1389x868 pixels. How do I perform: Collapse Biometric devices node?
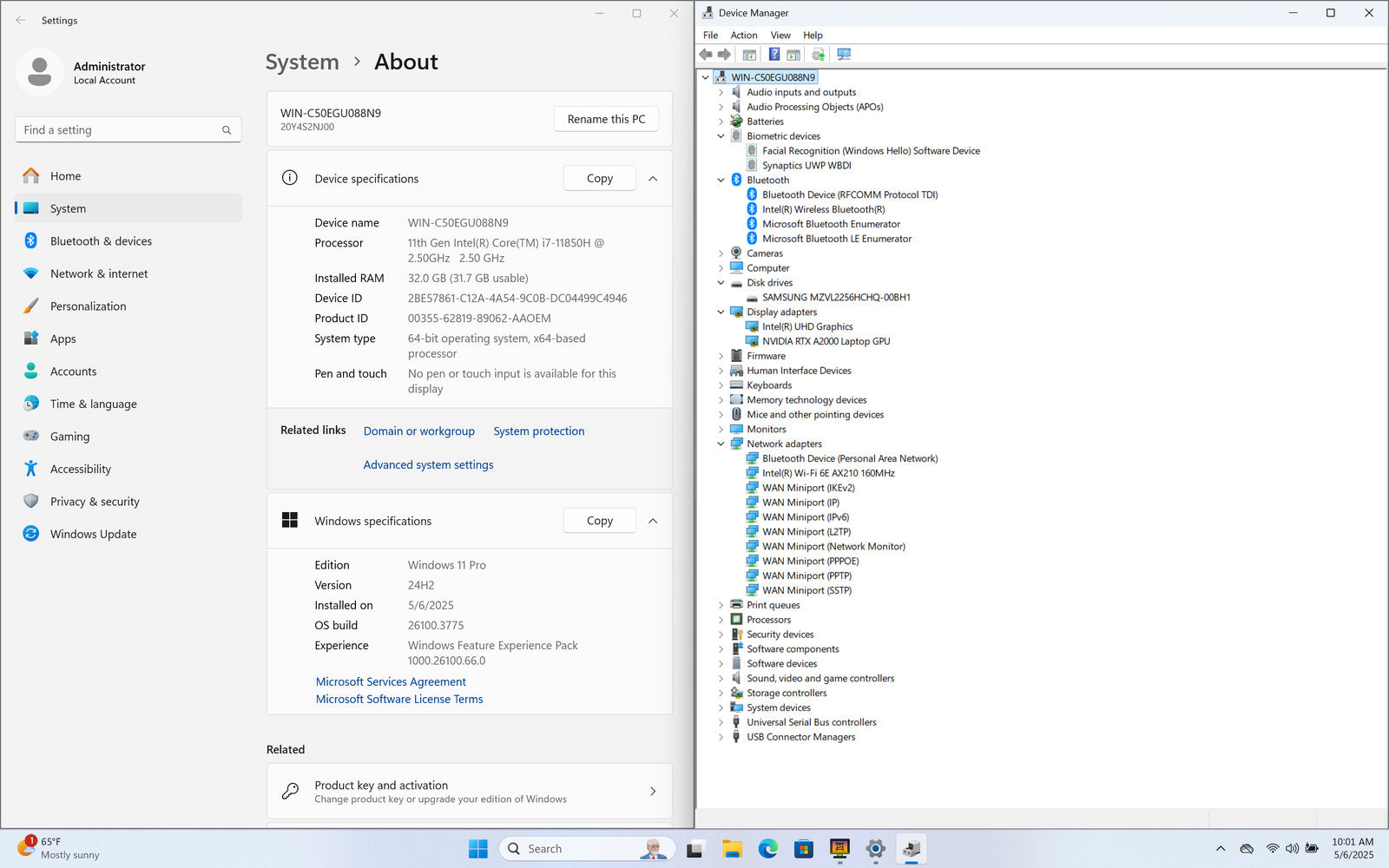tap(721, 136)
